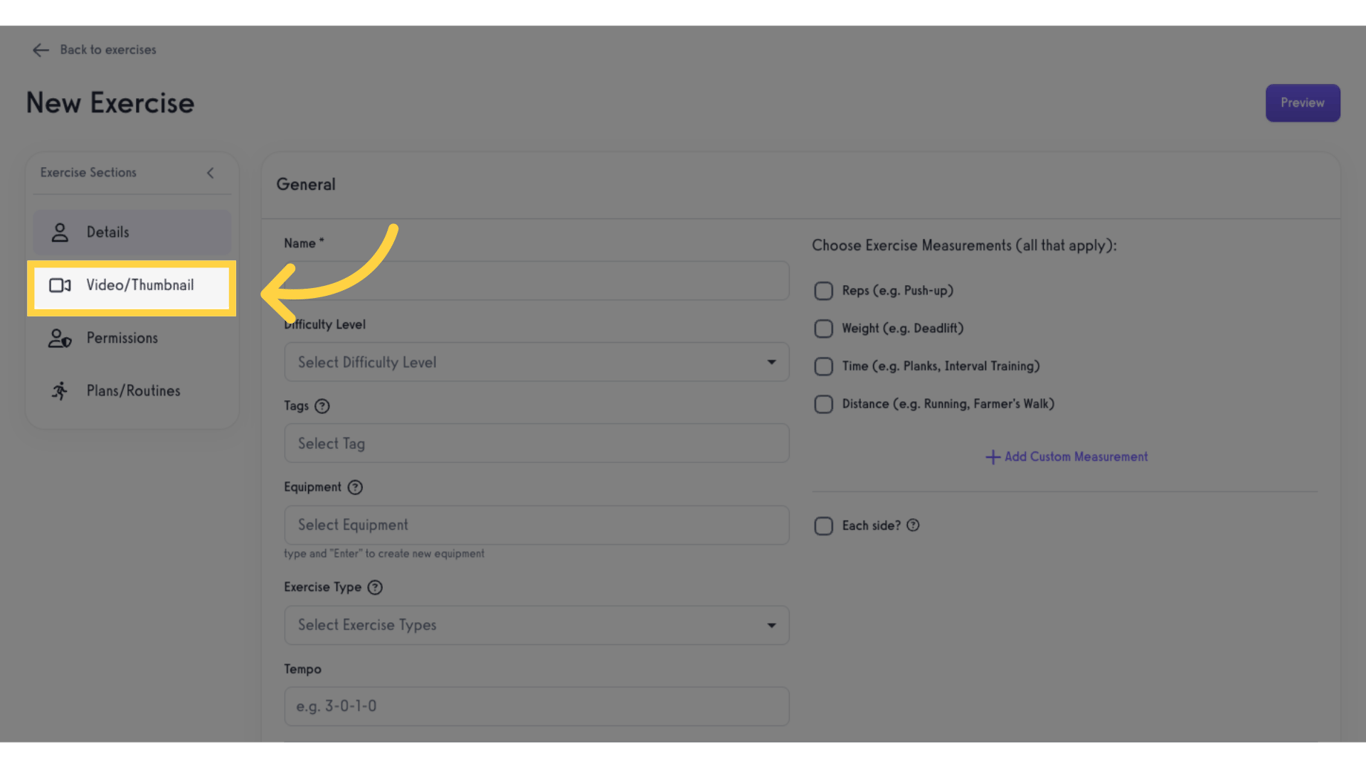Expand the Select Exercise Types dropdown
1366x768 pixels.
pos(536,625)
